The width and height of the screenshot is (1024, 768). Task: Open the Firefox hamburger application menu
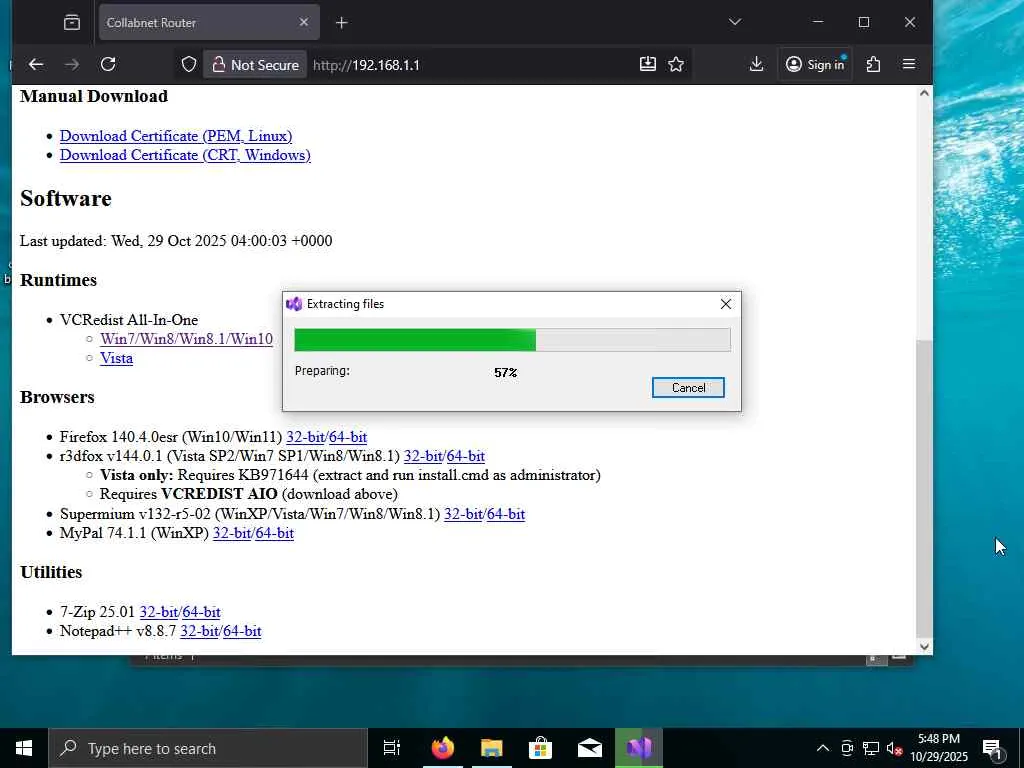tap(908, 64)
